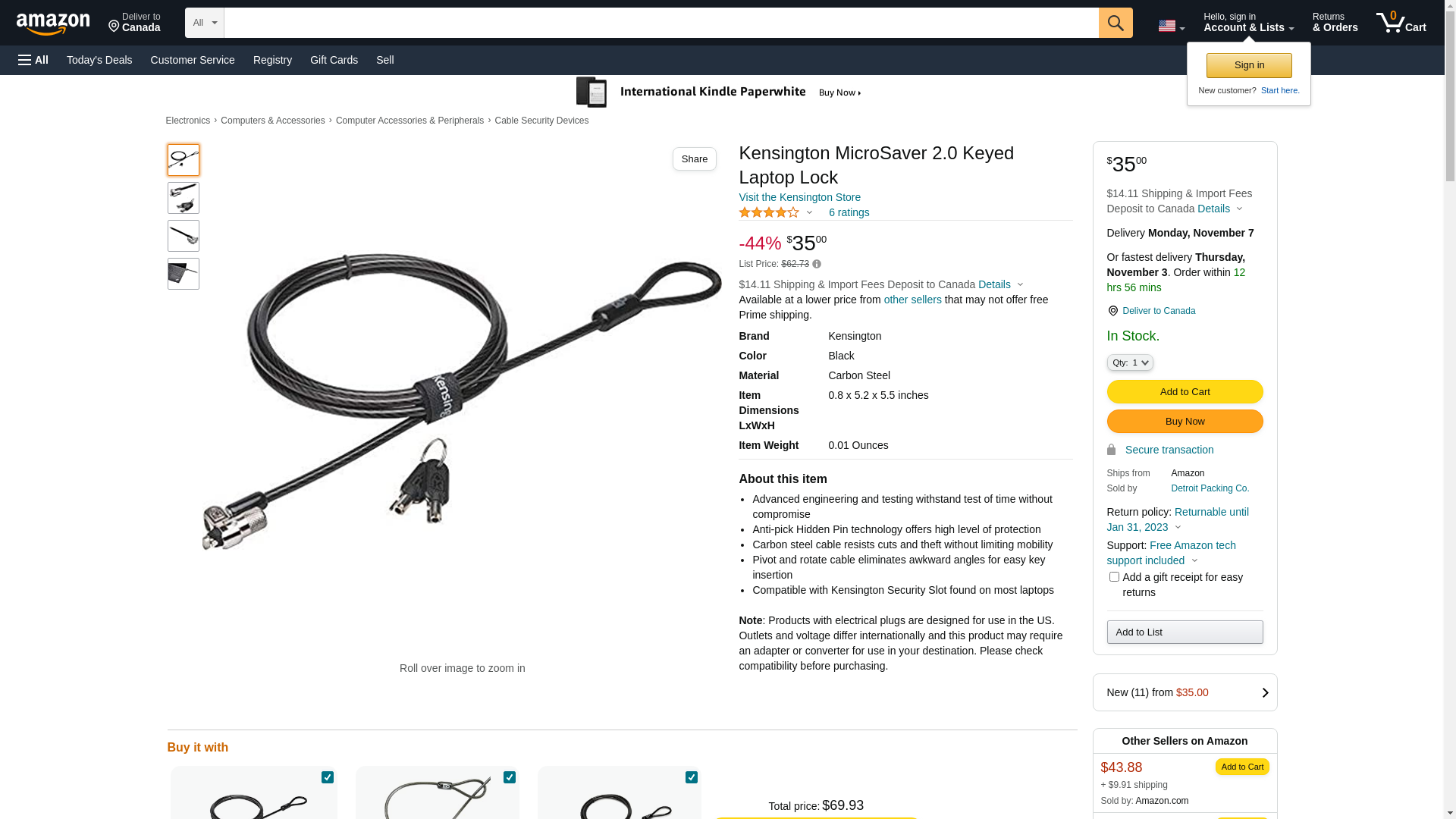Open the shopping cart icon
The height and width of the screenshot is (819, 1456).
coord(1401,23)
